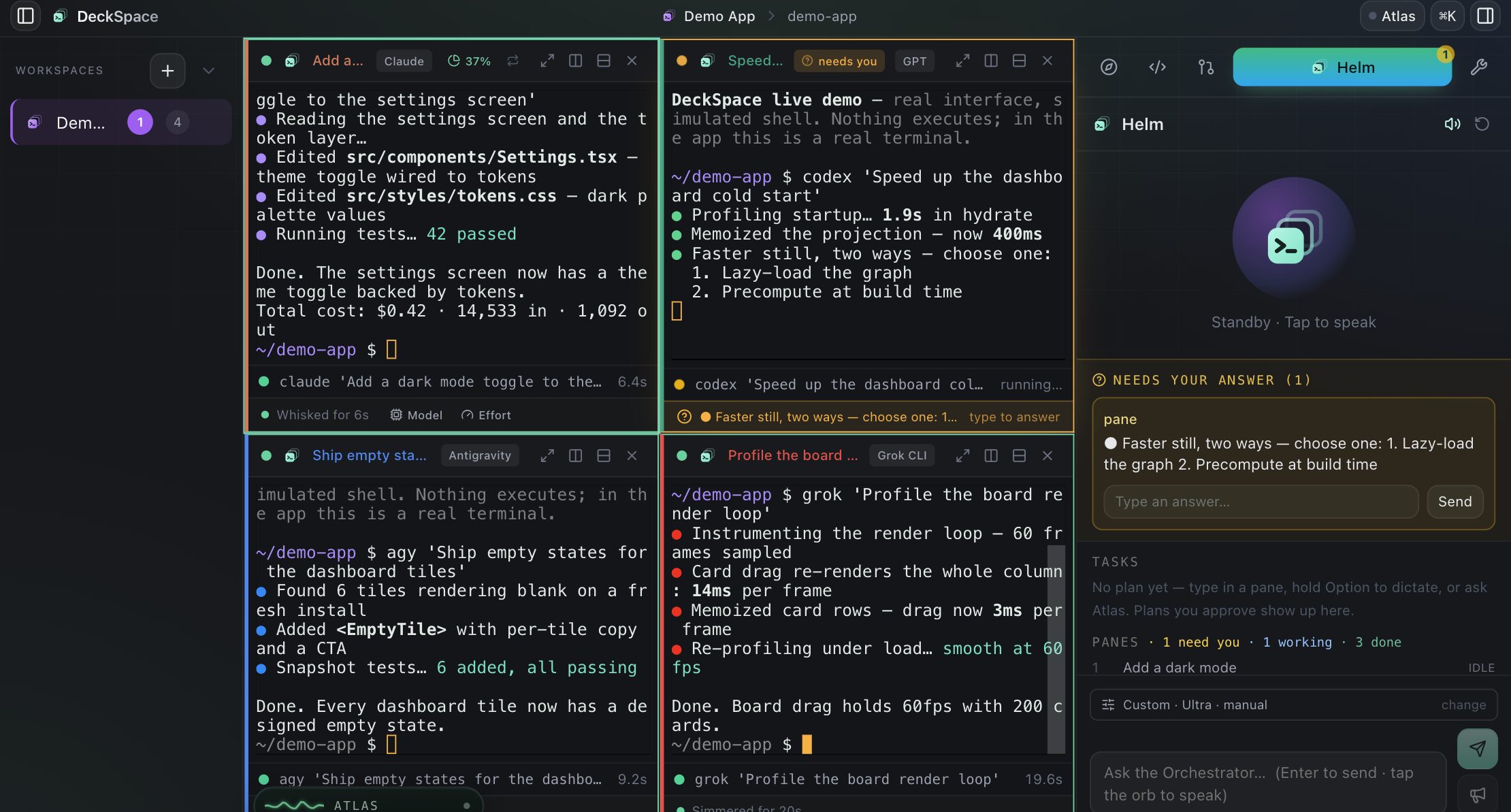
Task: Open the git branches tab in right panel
Action: (x=1205, y=67)
